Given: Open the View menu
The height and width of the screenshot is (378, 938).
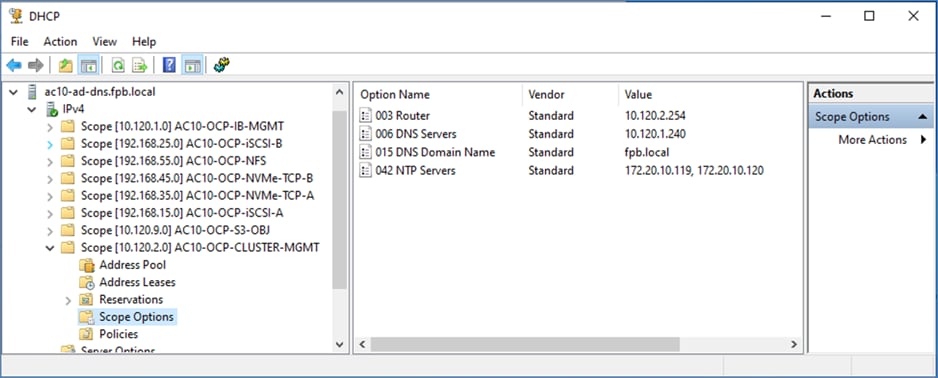Looking at the screenshot, I should point(104,42).
